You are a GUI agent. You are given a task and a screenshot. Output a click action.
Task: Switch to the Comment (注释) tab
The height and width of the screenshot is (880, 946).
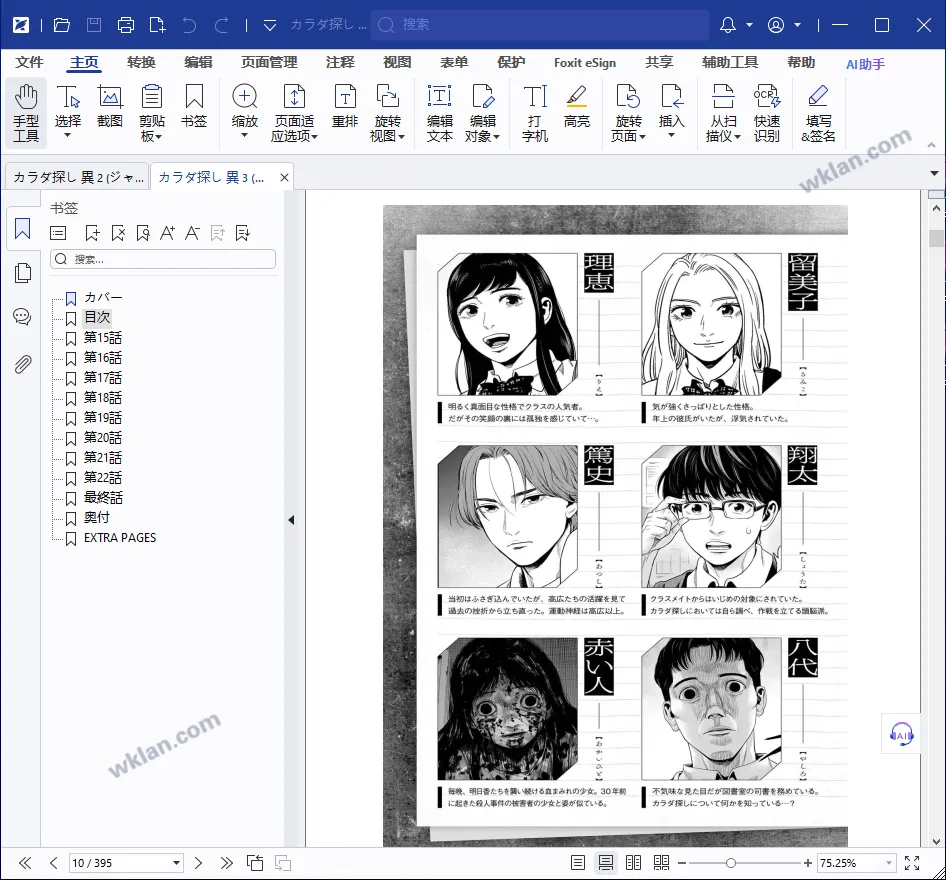(340, 63)
